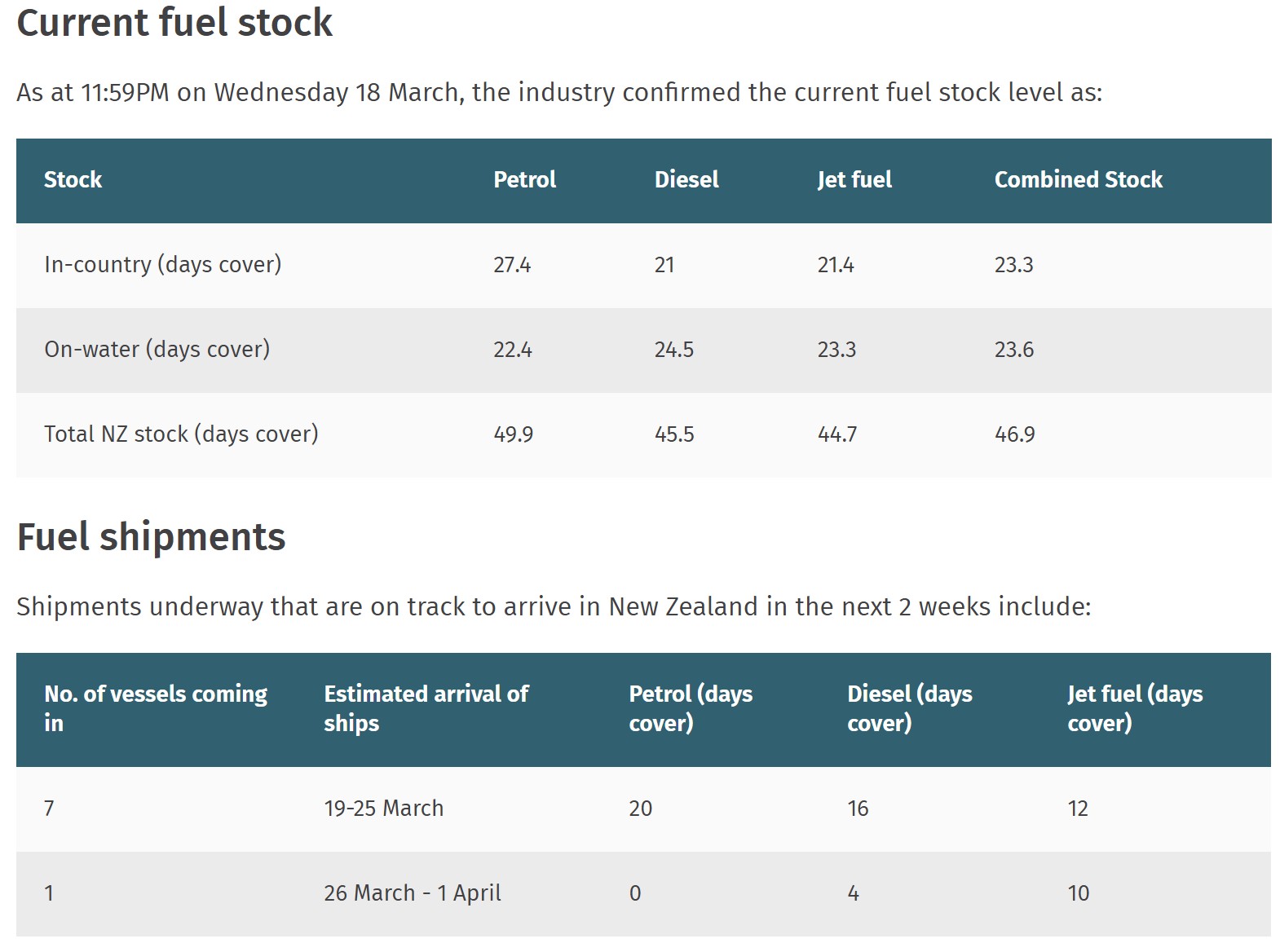The height and width of the screenshot is (952, 1280).
Task: Click the "Jet fuel (days cover)" shipments header
Action: click(1135, 708)
